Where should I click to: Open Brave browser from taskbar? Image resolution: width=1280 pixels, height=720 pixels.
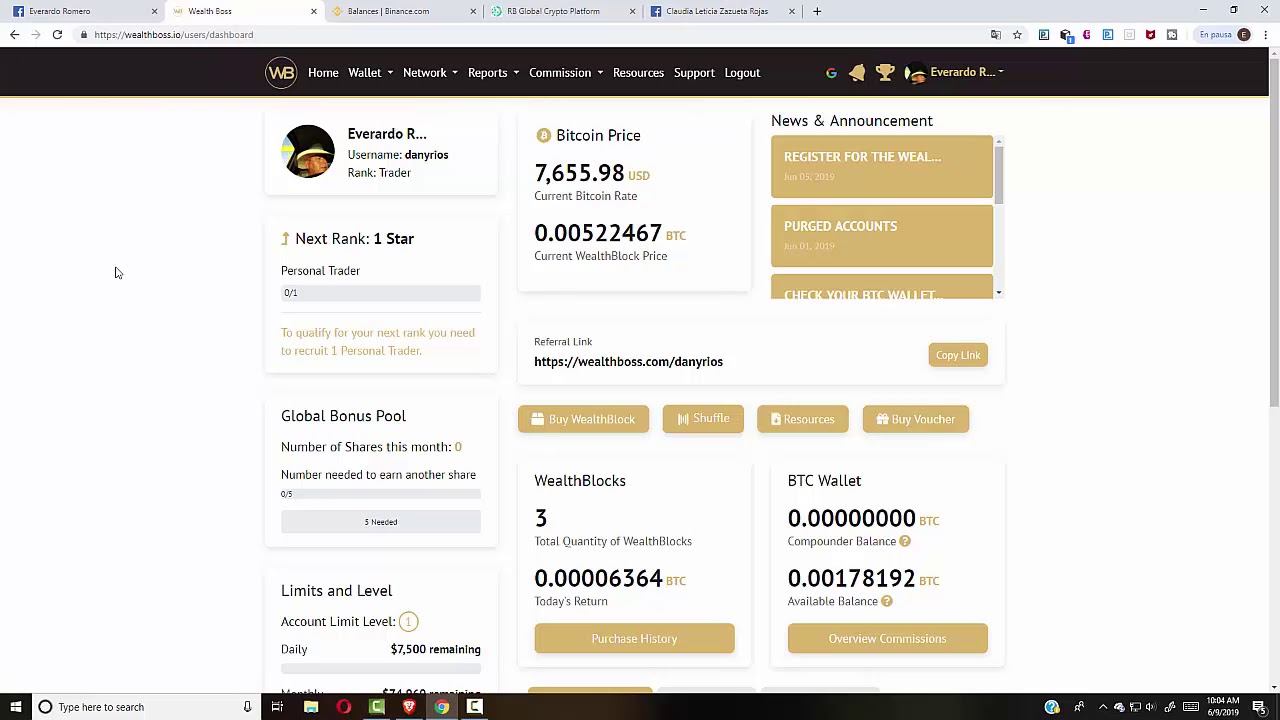409,707
